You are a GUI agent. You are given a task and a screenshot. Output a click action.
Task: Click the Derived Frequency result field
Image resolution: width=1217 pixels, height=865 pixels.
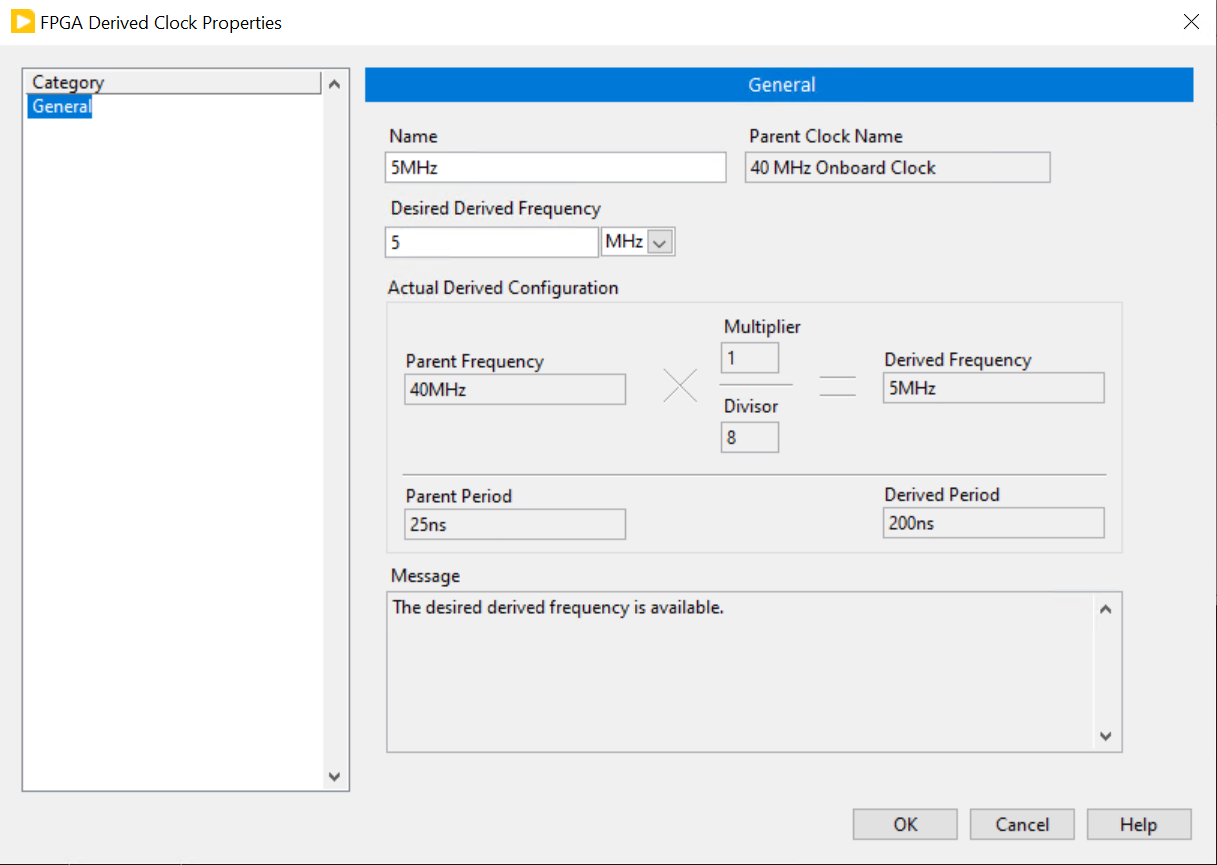pyautogui.click(x=993, y=388)
